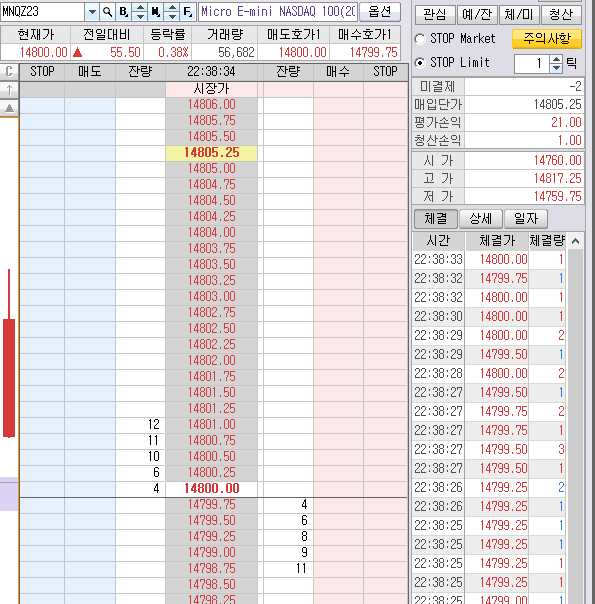Viewport: 595px width, 604px height.
Task: Click the right STOP column header
Action: (x=385, y=72)
